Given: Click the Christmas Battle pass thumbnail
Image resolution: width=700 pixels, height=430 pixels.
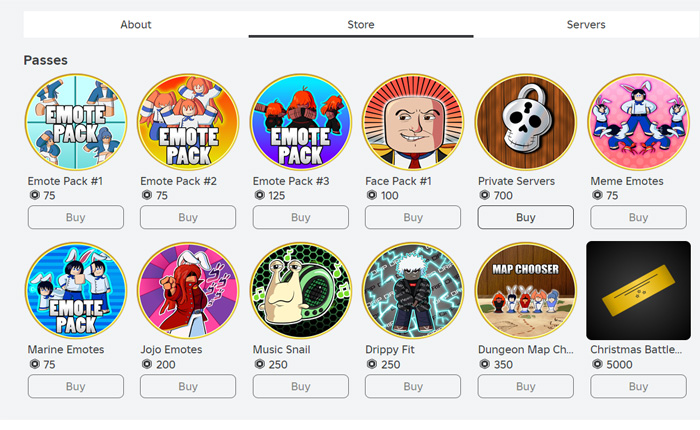Looking at the screenshot, I should tap(638, 292).
